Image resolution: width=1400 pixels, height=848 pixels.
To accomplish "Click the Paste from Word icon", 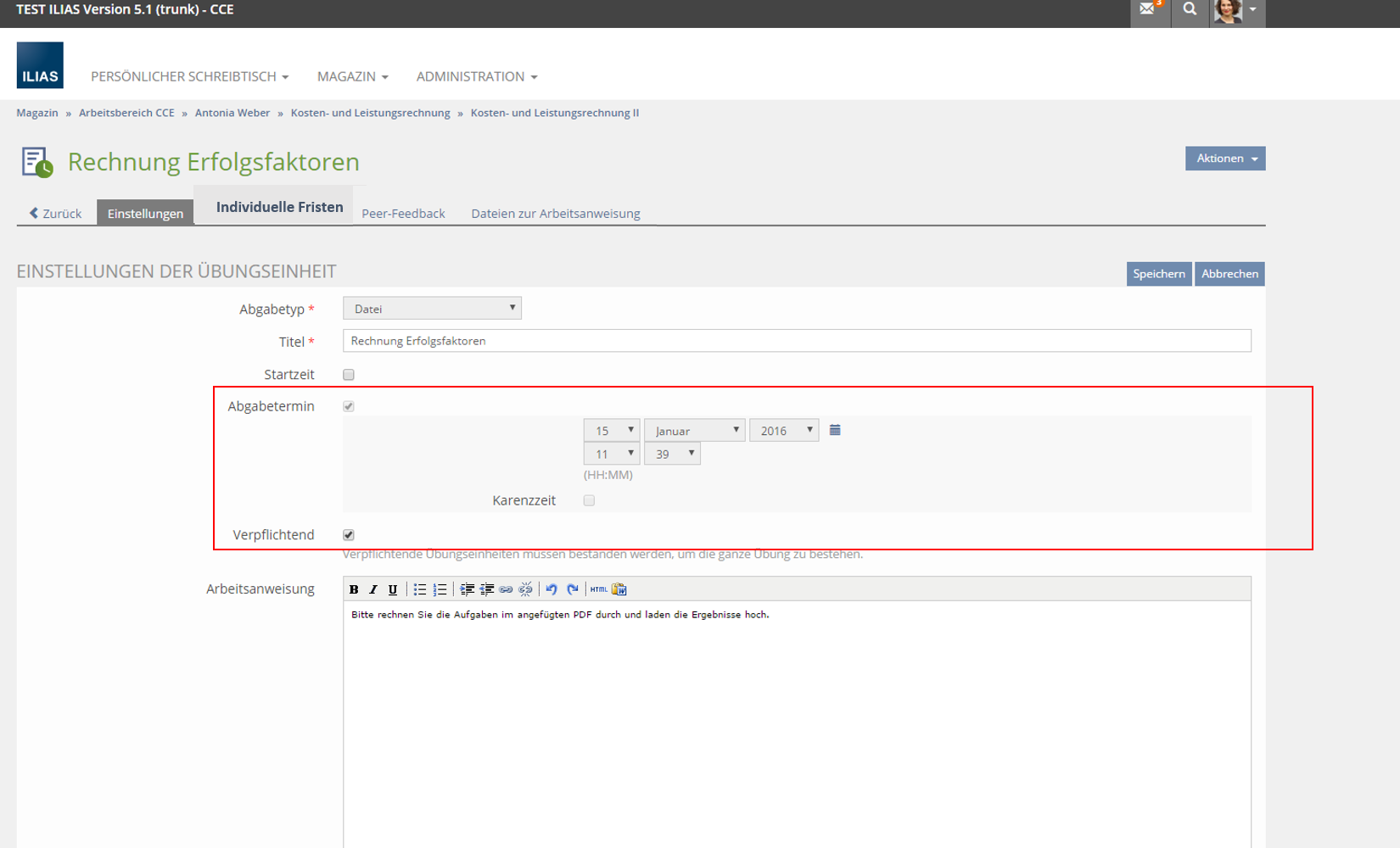I will (619, 589).
